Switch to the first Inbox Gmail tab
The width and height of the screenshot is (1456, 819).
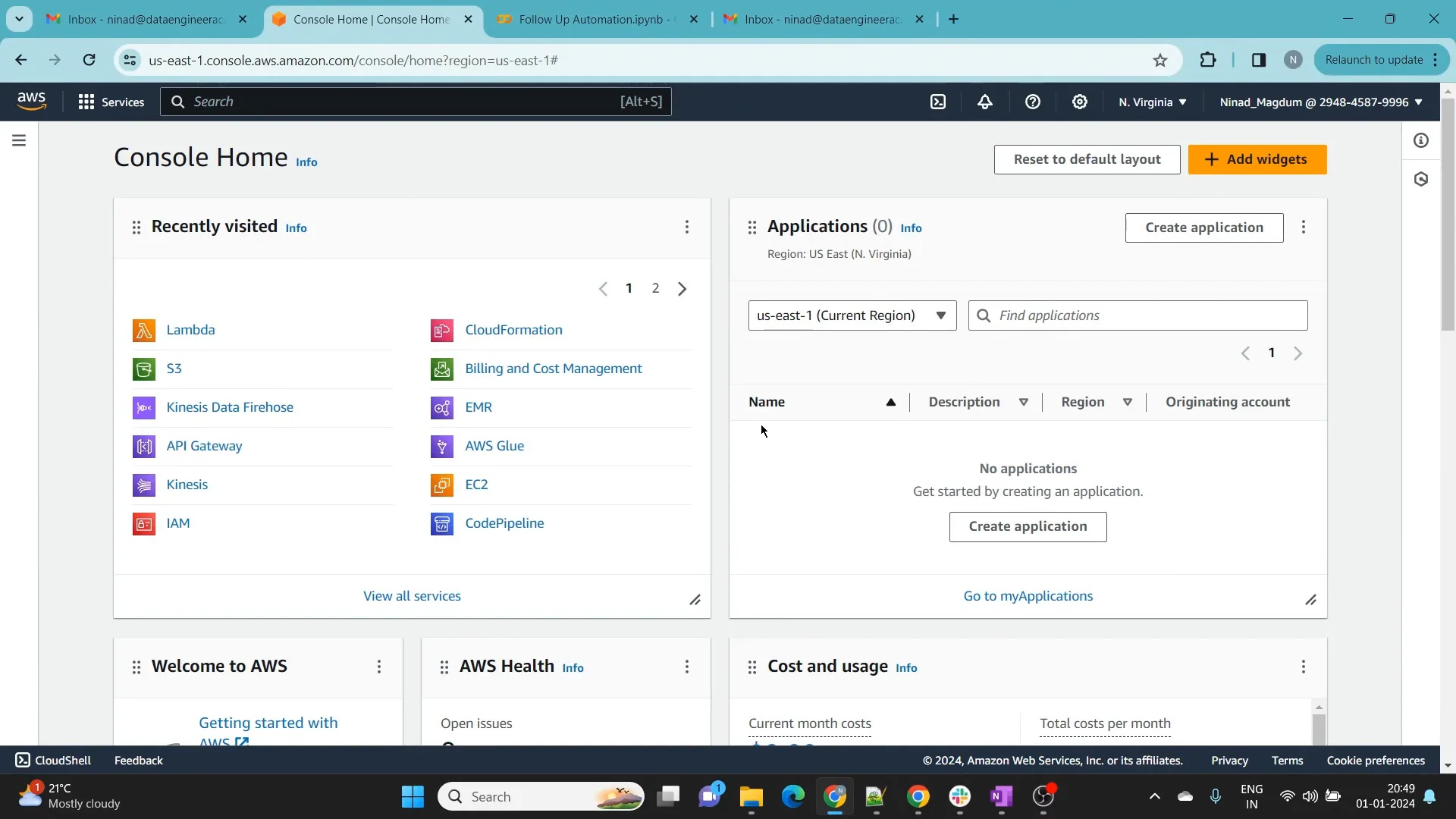pos(146,19)
